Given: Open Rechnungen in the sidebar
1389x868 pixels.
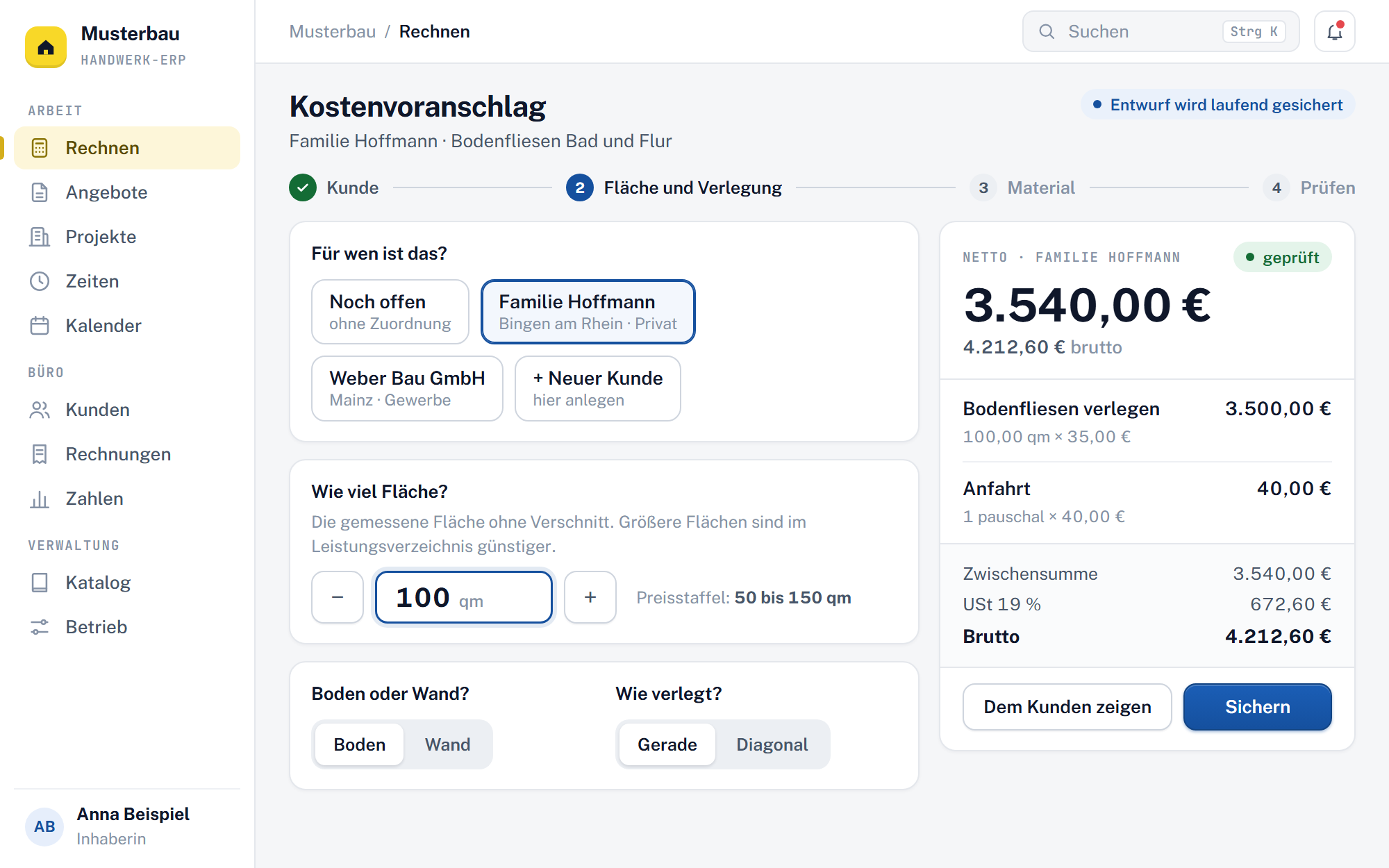Looking at the screenshot, I should 127,454.
